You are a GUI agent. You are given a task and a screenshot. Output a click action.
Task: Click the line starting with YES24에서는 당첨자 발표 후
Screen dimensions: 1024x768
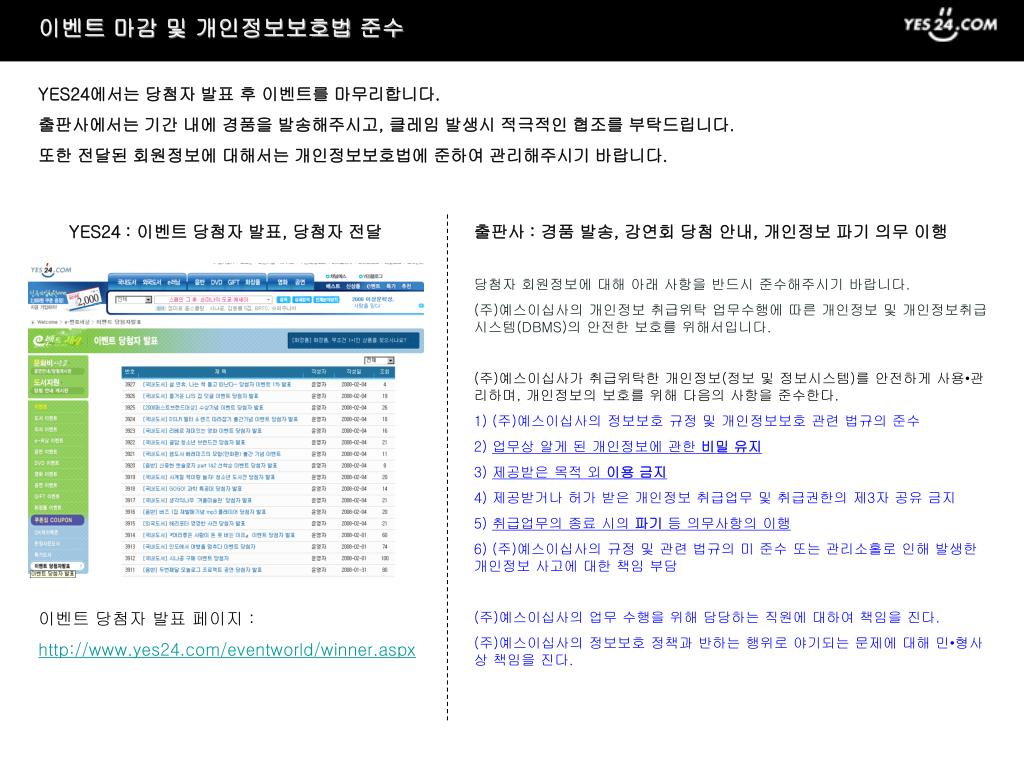click(x=239, y=95)
